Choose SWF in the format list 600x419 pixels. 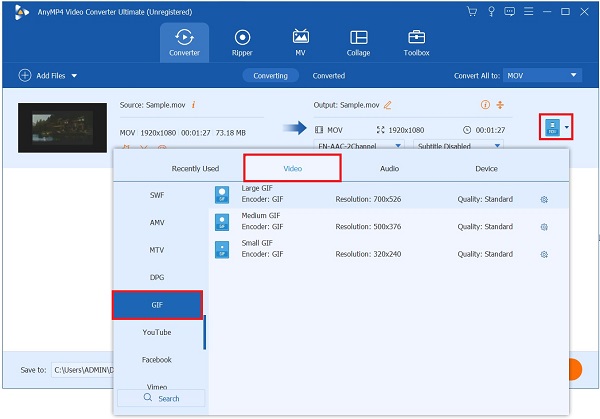pyautogui.click(x=157, y=195)
